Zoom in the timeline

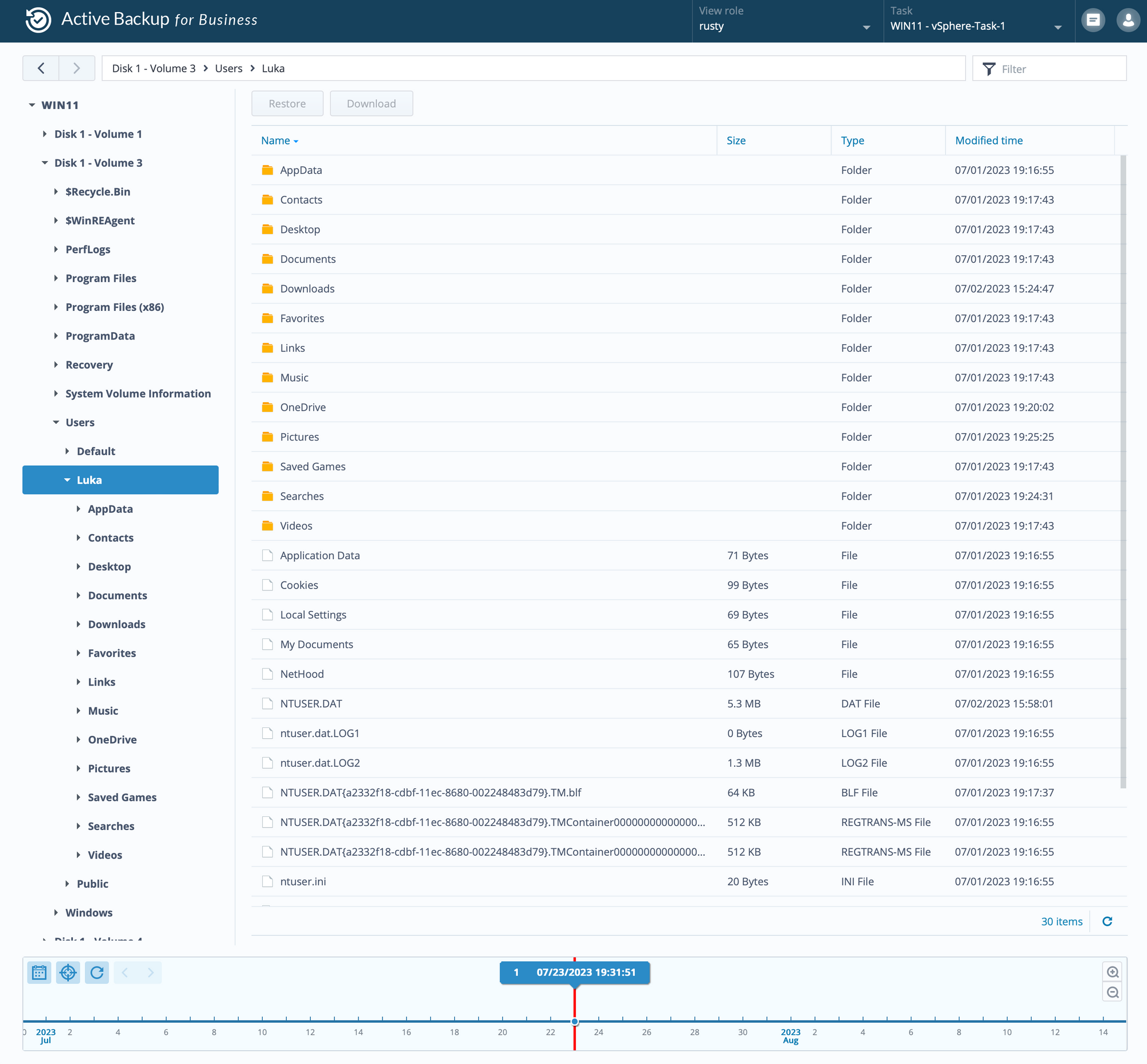click(1113, 972)
